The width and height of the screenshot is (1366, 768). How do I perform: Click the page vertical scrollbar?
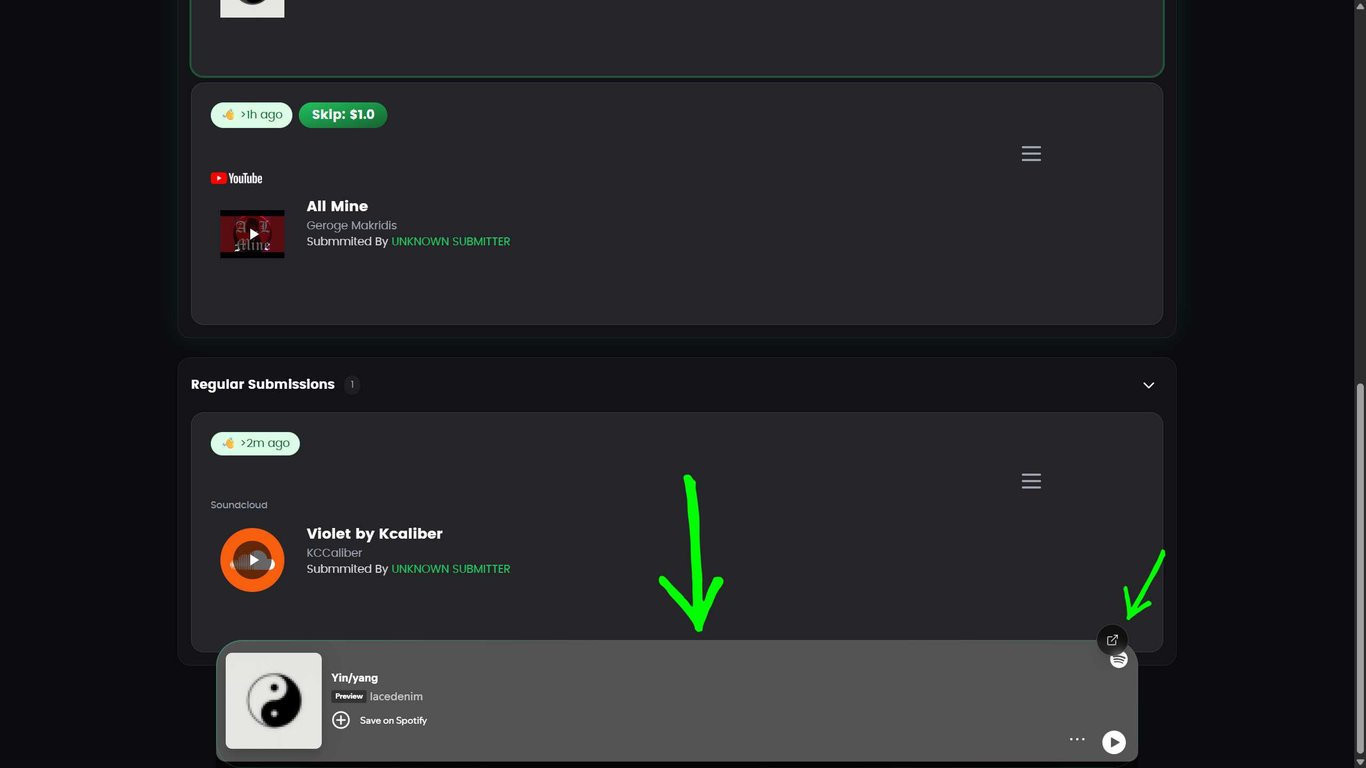click(1359, 570)
